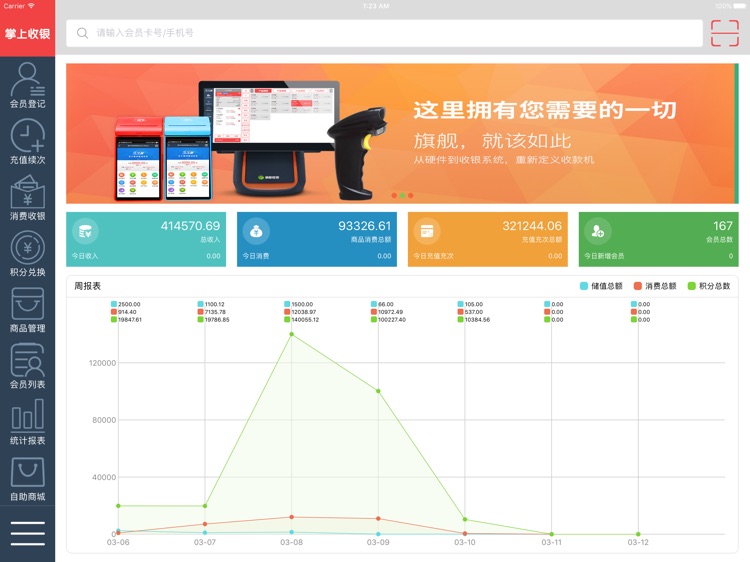The height and width of the screenshot is (562, 750).
Task: Tap the red scan QR code icon
Action: (x=725, y=33)
